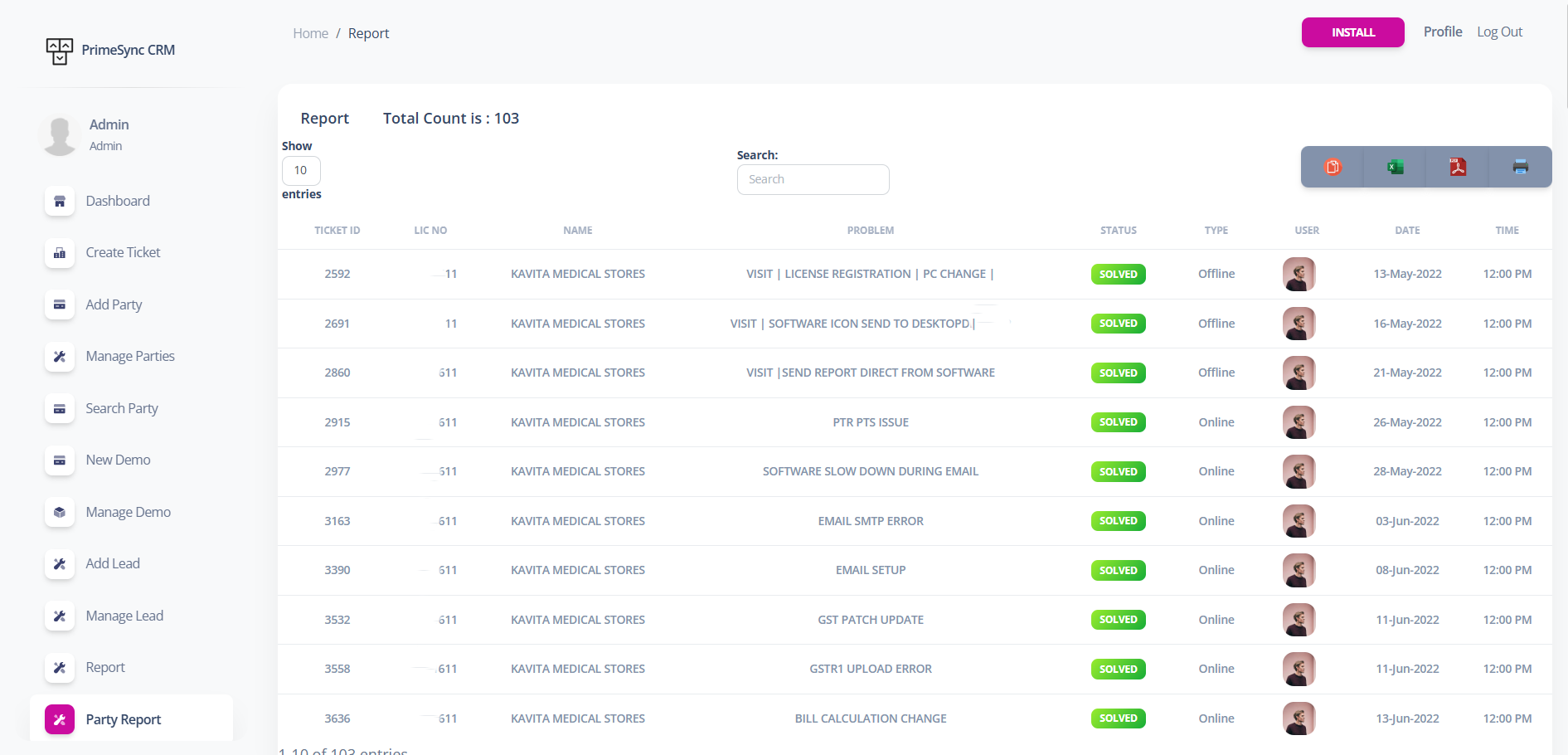This screenshot has width=1568, height=755.
Task: Click the Admin profile avatar in sidebar
Action: pos(60,135)
